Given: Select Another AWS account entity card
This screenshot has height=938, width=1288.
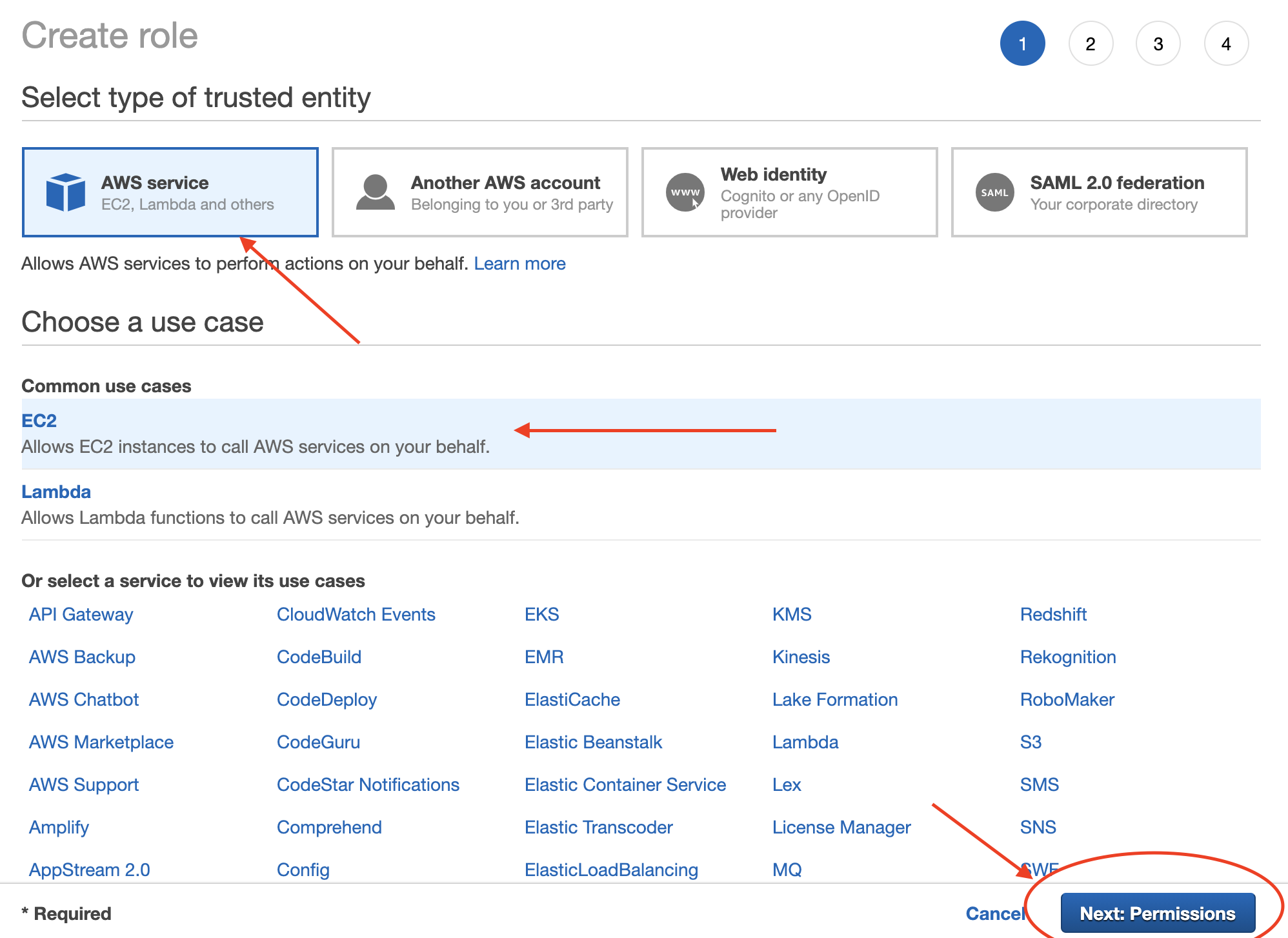Looking at the screenshot, I should [479, 192].
